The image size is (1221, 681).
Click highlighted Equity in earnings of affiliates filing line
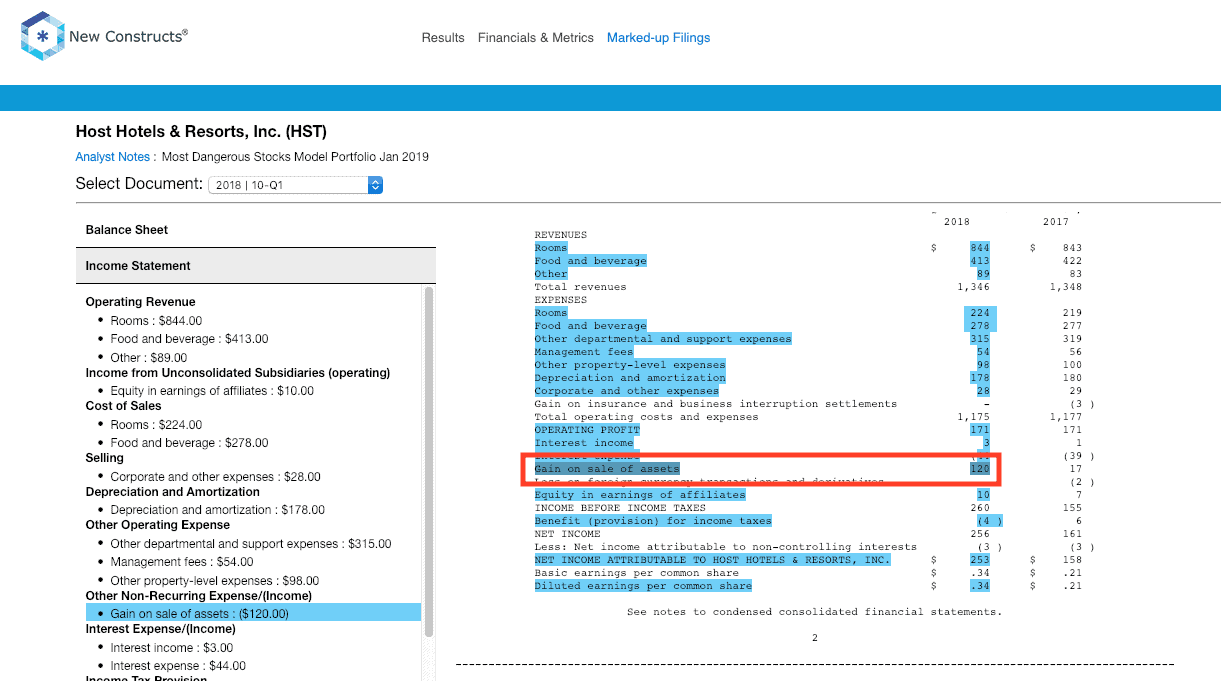click(x=640, y=495)
